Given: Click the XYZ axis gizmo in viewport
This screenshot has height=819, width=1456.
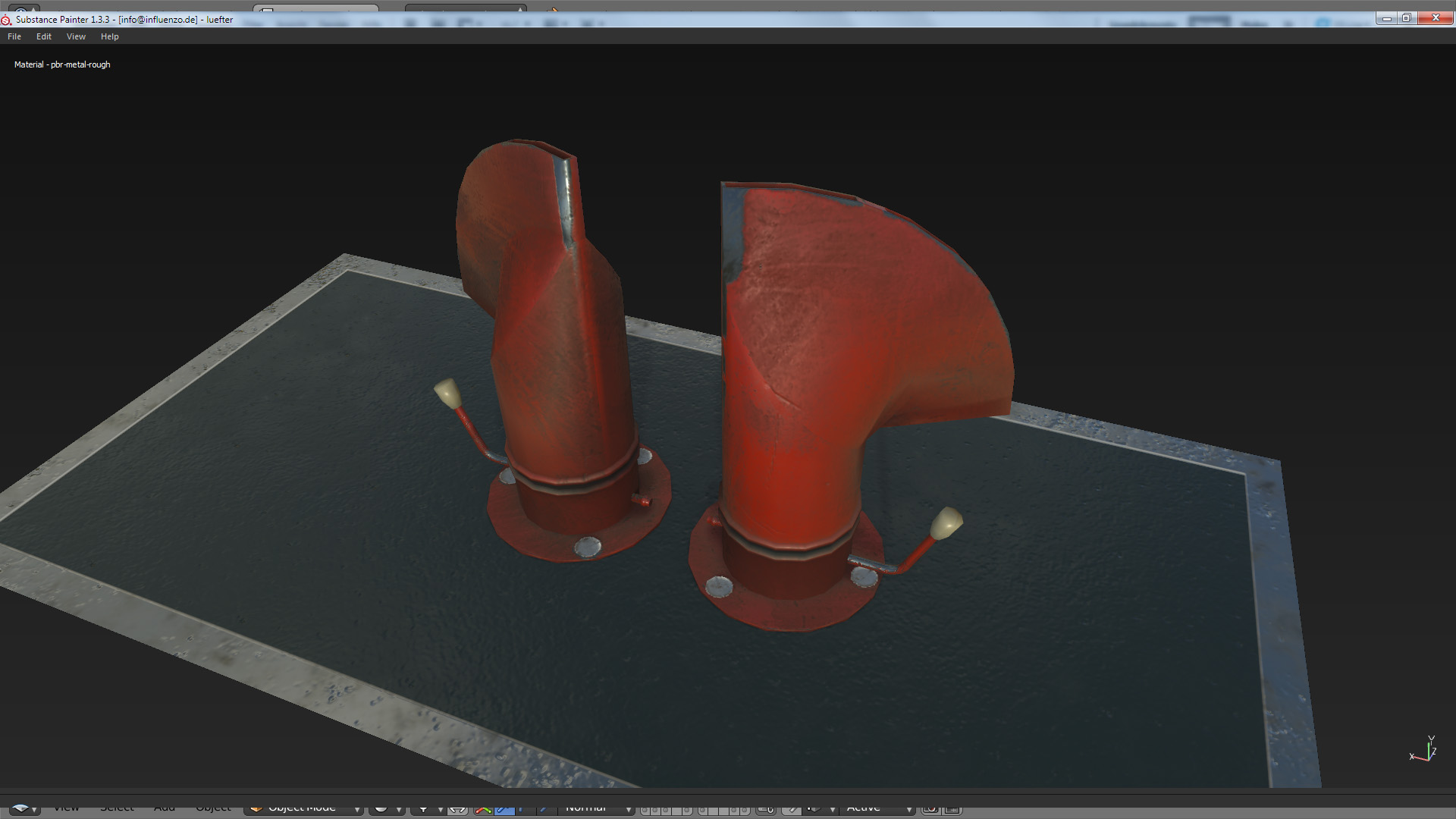Looking at the screenshot, I should click(x=1423, y=750).
